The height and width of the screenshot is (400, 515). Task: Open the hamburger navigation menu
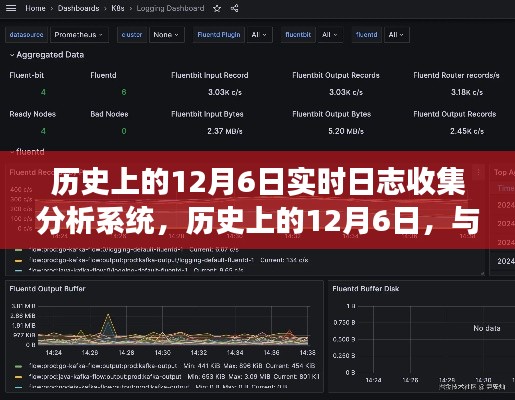tap(11, 8)
